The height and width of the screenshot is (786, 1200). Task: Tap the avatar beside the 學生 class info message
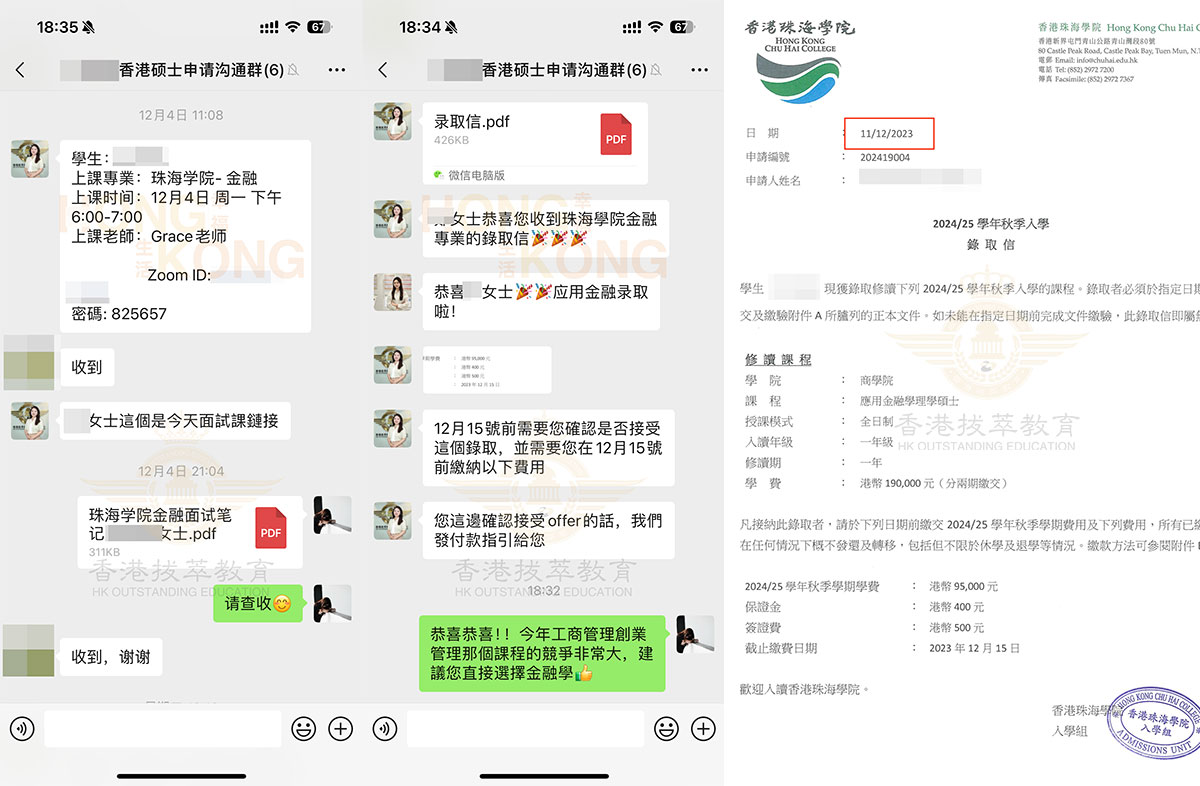30,159
